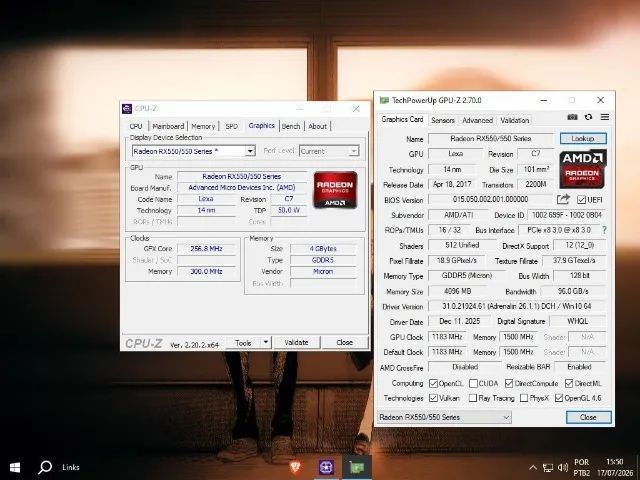The width and height of the screenshot is (640, 480).
Task: Click the Close button in CPU-Z
Action: pyautogui.click(x=344, y=342)
